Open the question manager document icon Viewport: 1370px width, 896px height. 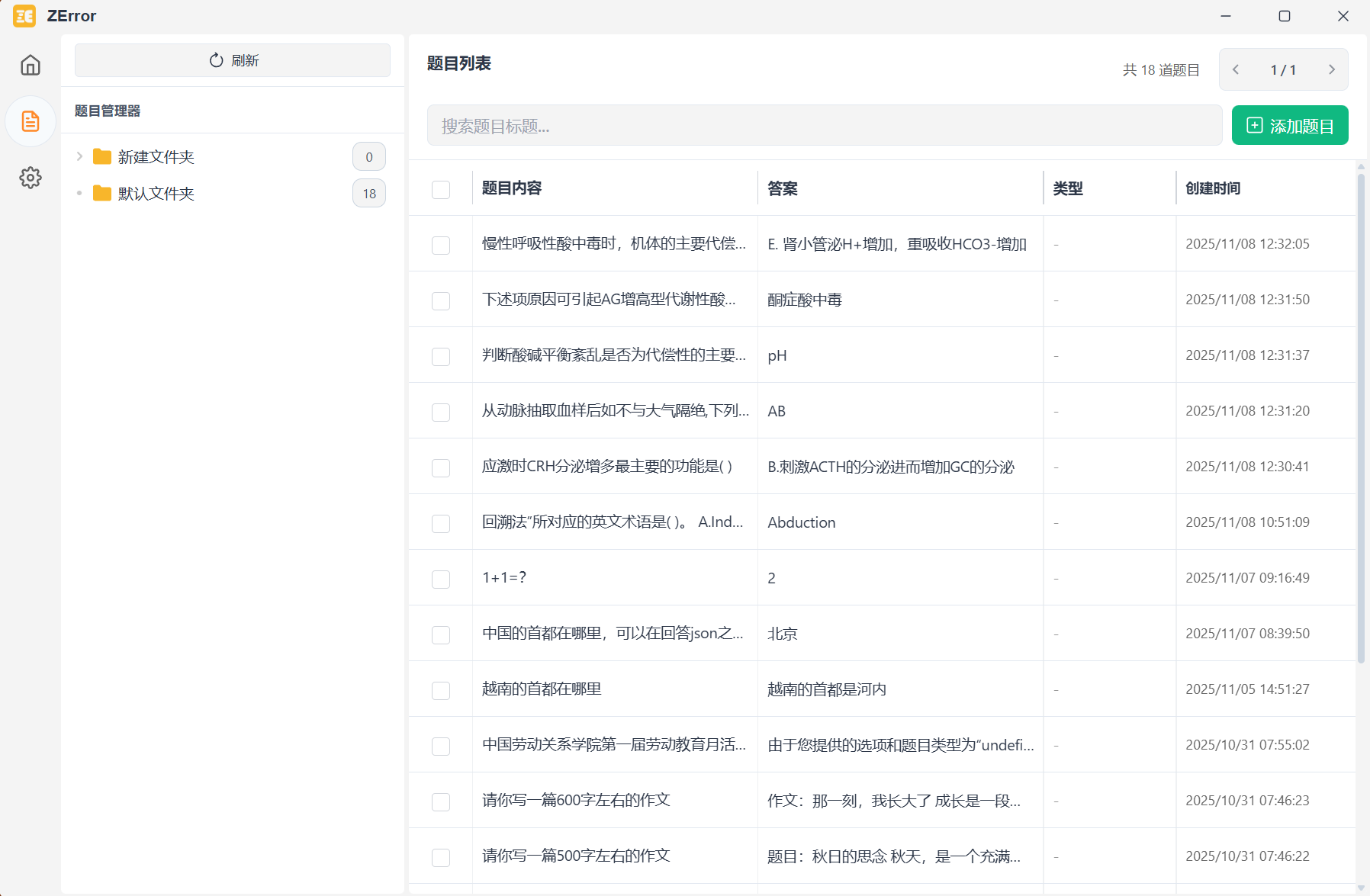coord(31,121)
